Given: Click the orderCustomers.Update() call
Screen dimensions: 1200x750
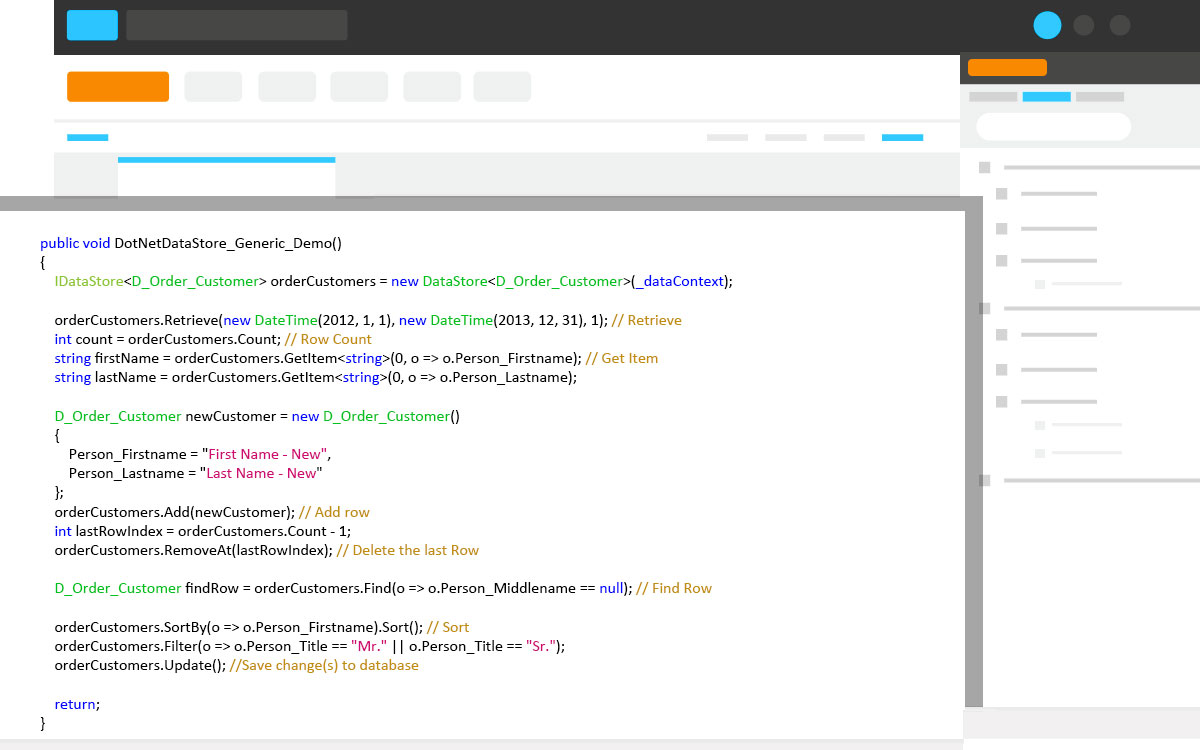Looking at the screenshot, I should [x=140, y=665].
